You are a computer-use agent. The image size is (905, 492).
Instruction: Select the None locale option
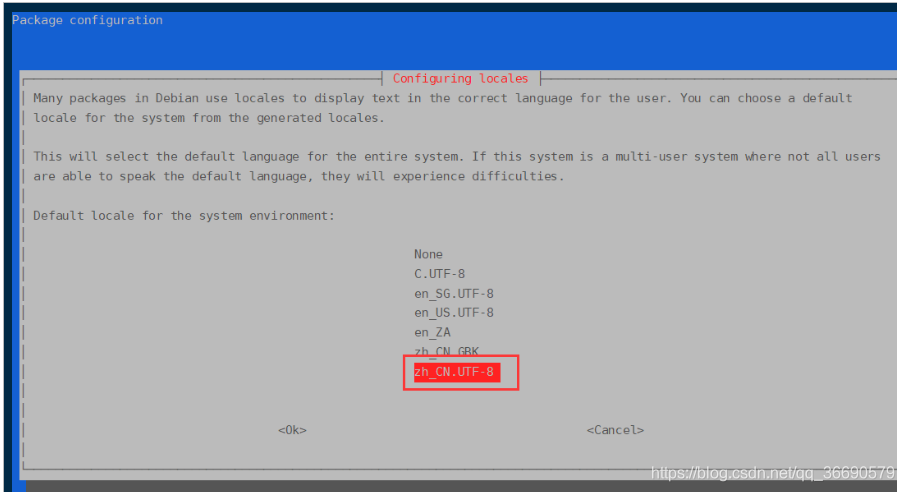(x=428, y=254)
